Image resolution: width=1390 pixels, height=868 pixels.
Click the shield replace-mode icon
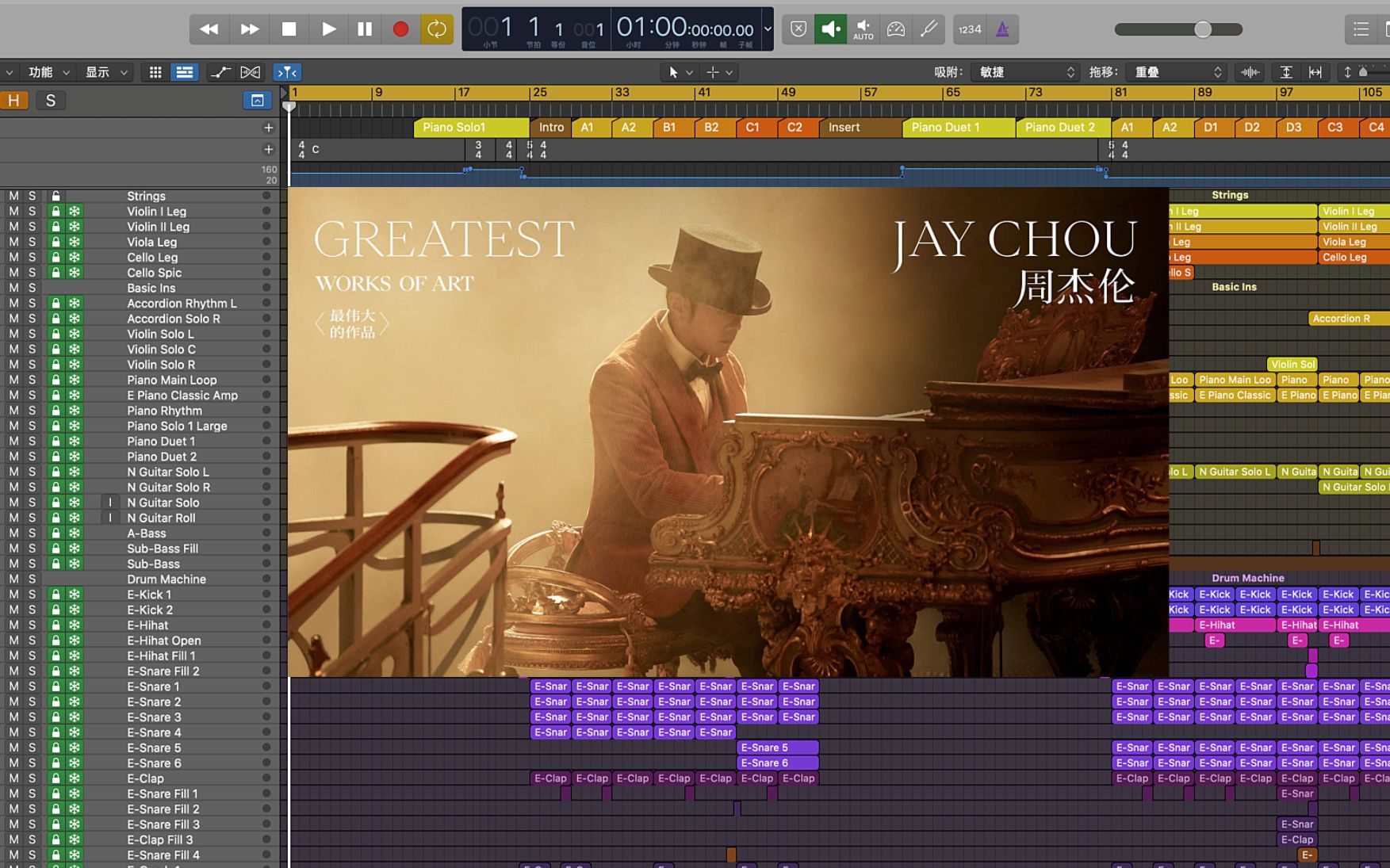[798, 29]
